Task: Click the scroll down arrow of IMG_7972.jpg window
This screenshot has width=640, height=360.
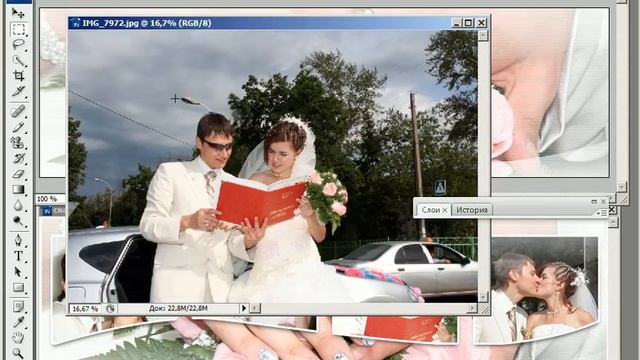Action: point(483,297)
